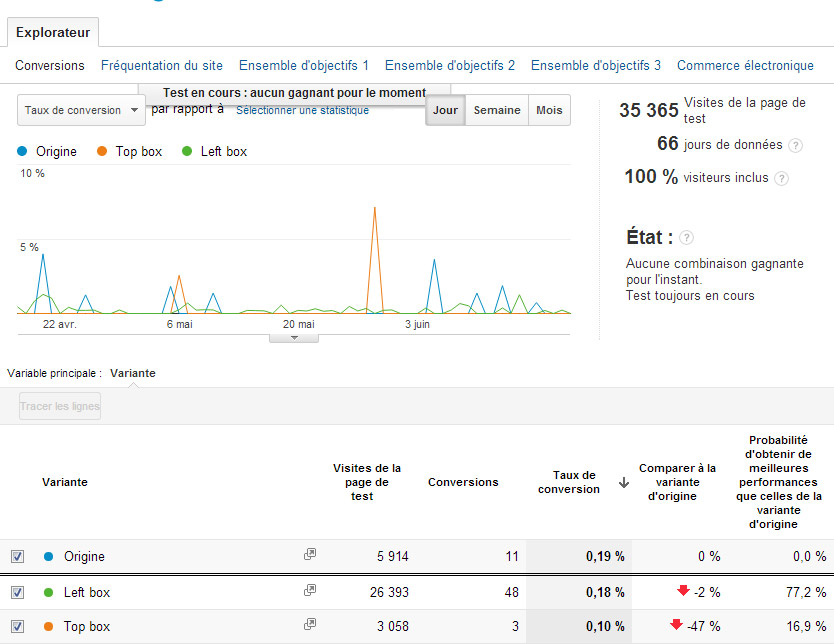Click Sélectionner une statistique link
This screenshot has height=644, width=834.
pos(302,111)
